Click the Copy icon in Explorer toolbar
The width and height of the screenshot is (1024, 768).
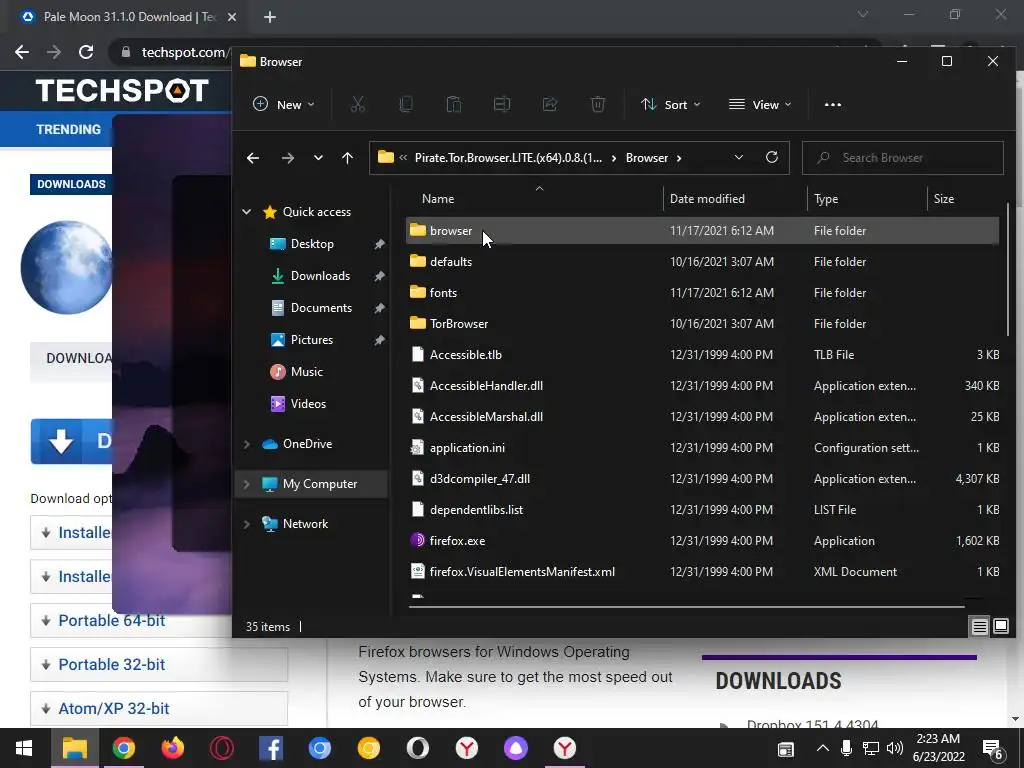click(x=406, y=104)
